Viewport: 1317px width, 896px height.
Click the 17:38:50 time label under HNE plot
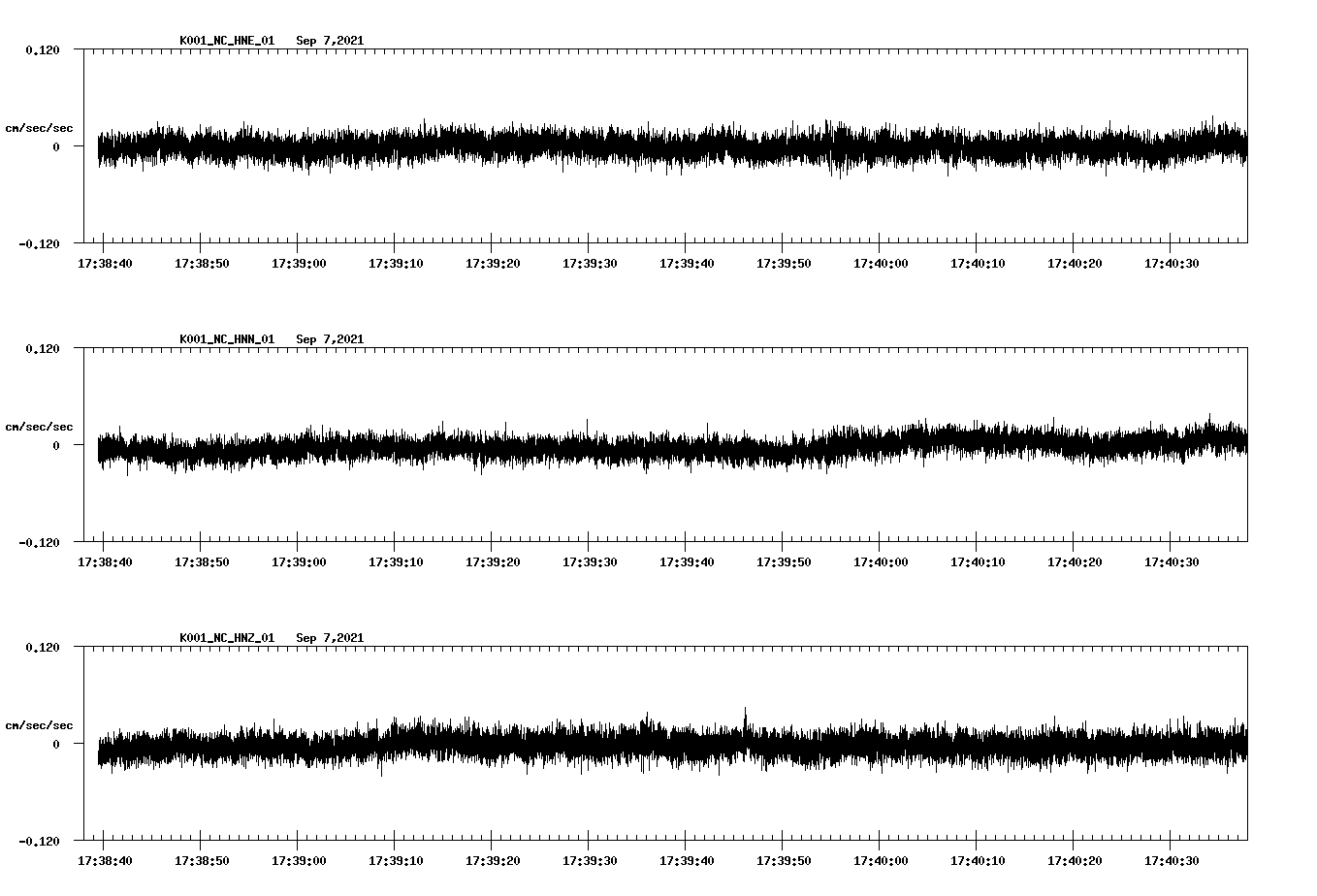click(202, 264)
